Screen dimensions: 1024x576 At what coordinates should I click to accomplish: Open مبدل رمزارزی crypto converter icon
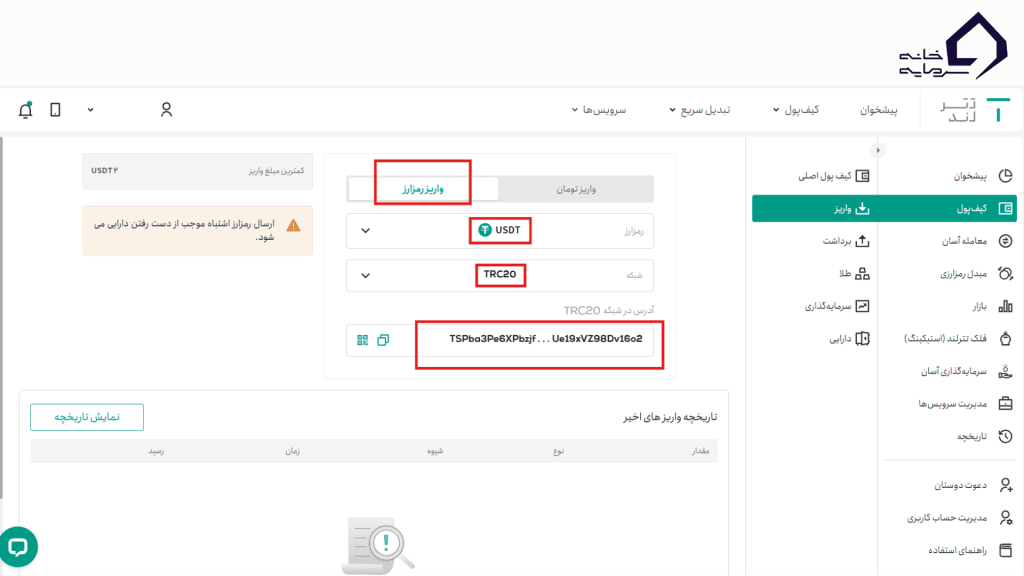point(1005,272)
